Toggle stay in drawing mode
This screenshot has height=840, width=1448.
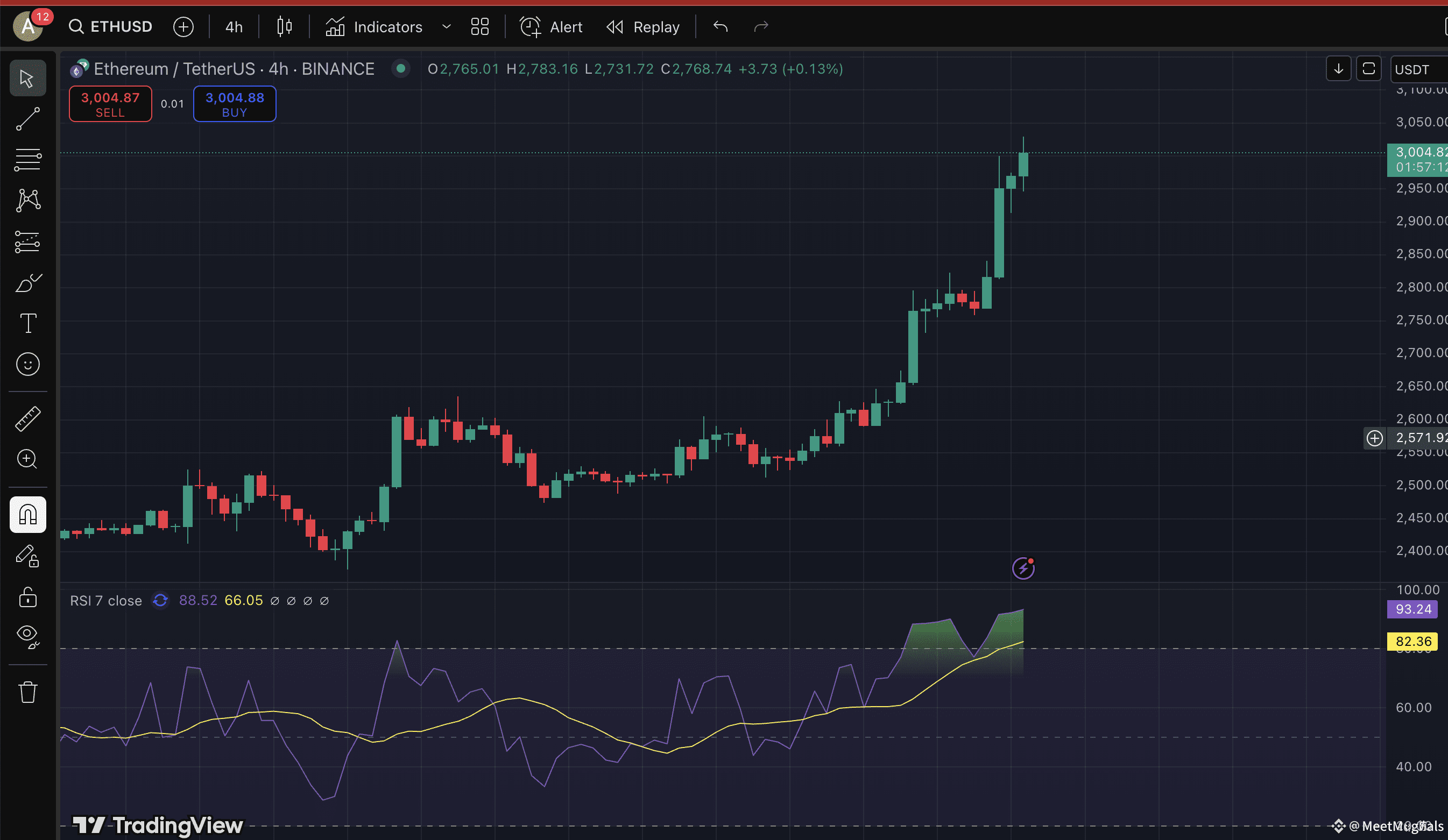click(x=27, y=556)
